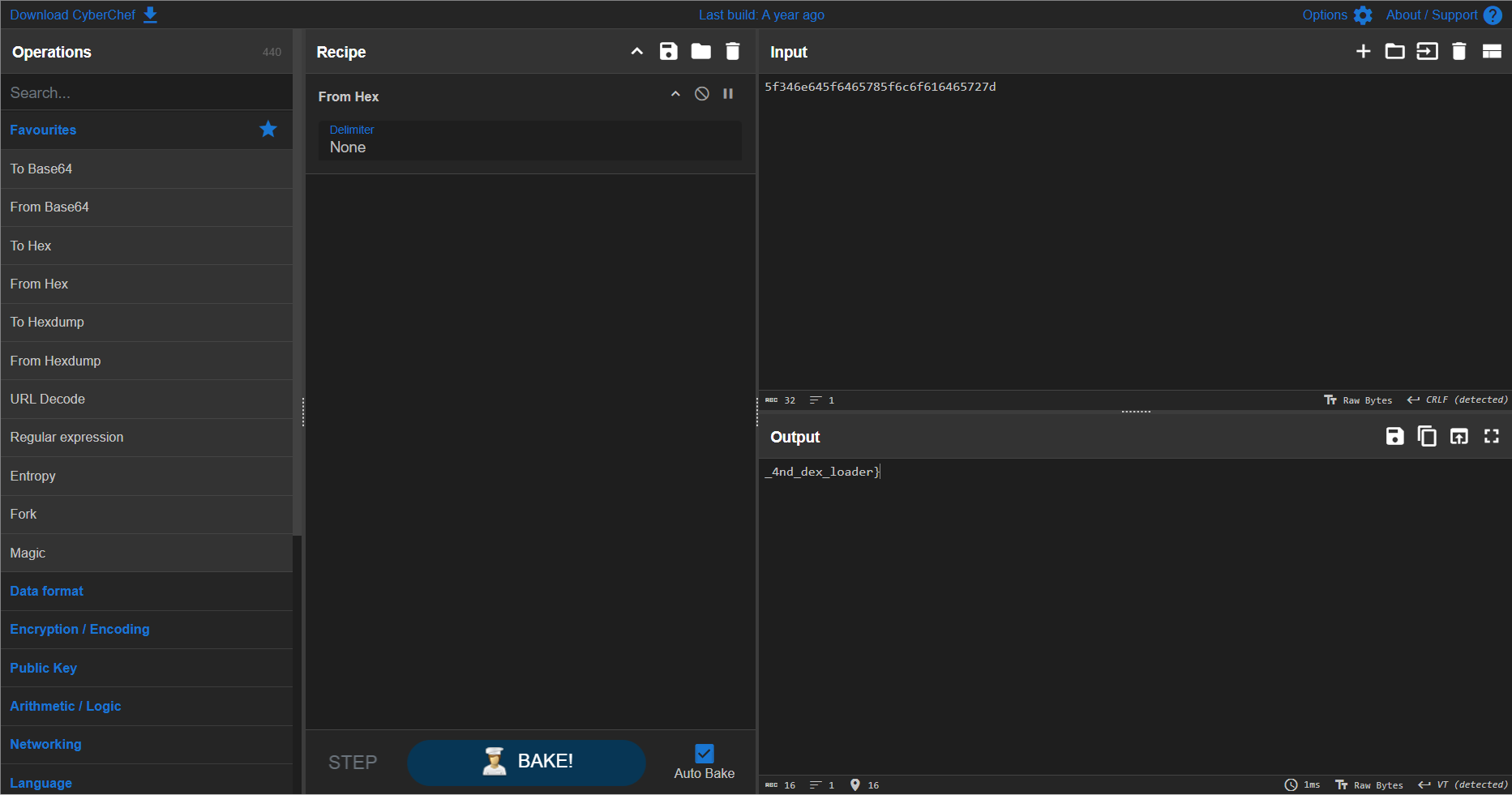Toggle the Auto Bake checkbox

[705, 754]
